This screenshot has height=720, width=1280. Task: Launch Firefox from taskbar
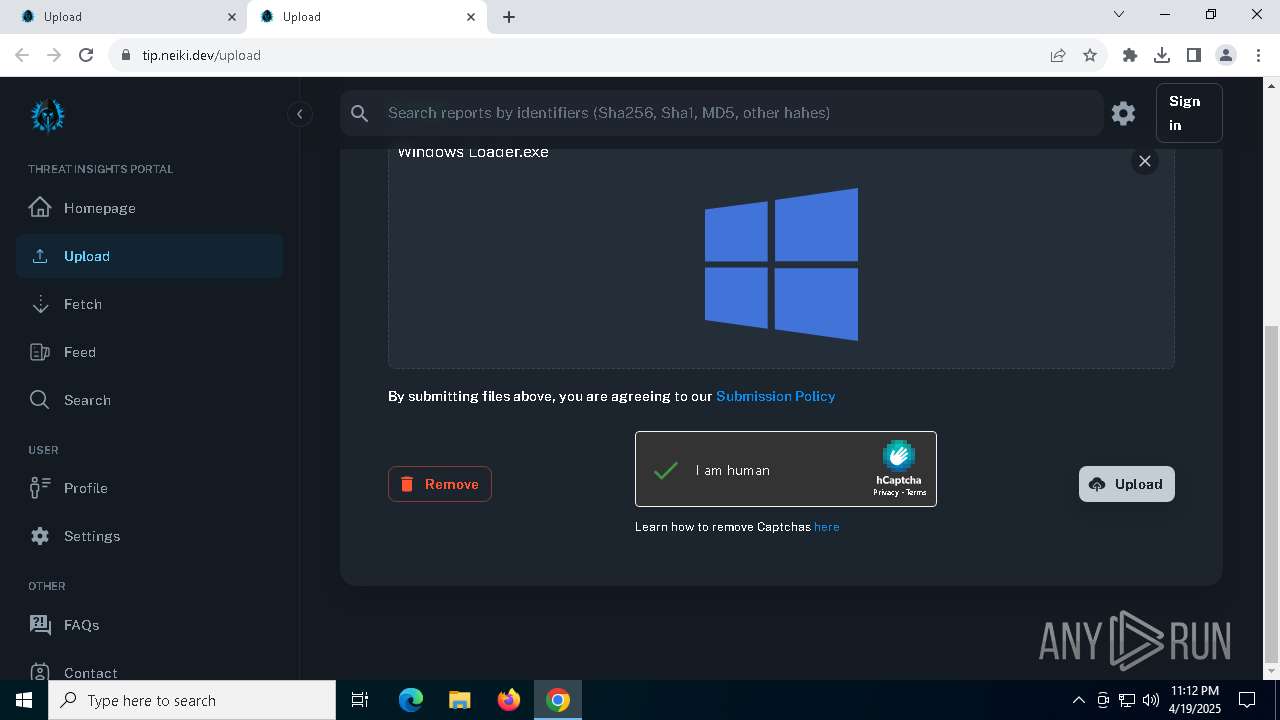tap(509, 700)
